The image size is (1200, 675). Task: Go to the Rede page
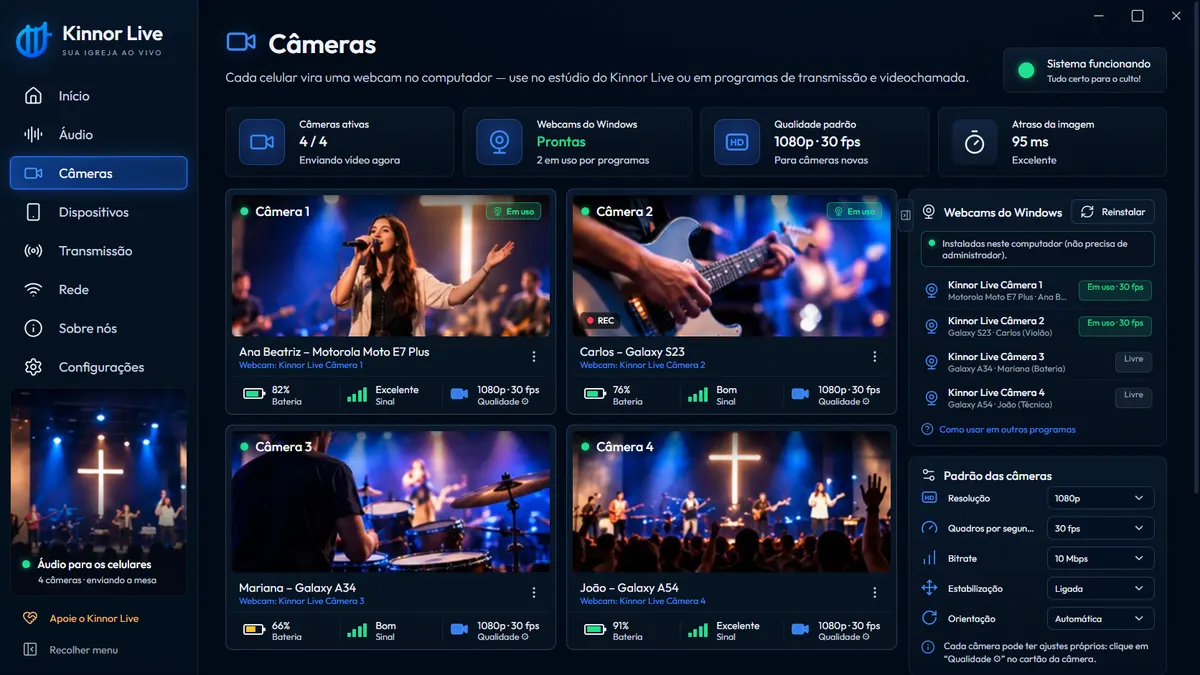tap(98, 290)
